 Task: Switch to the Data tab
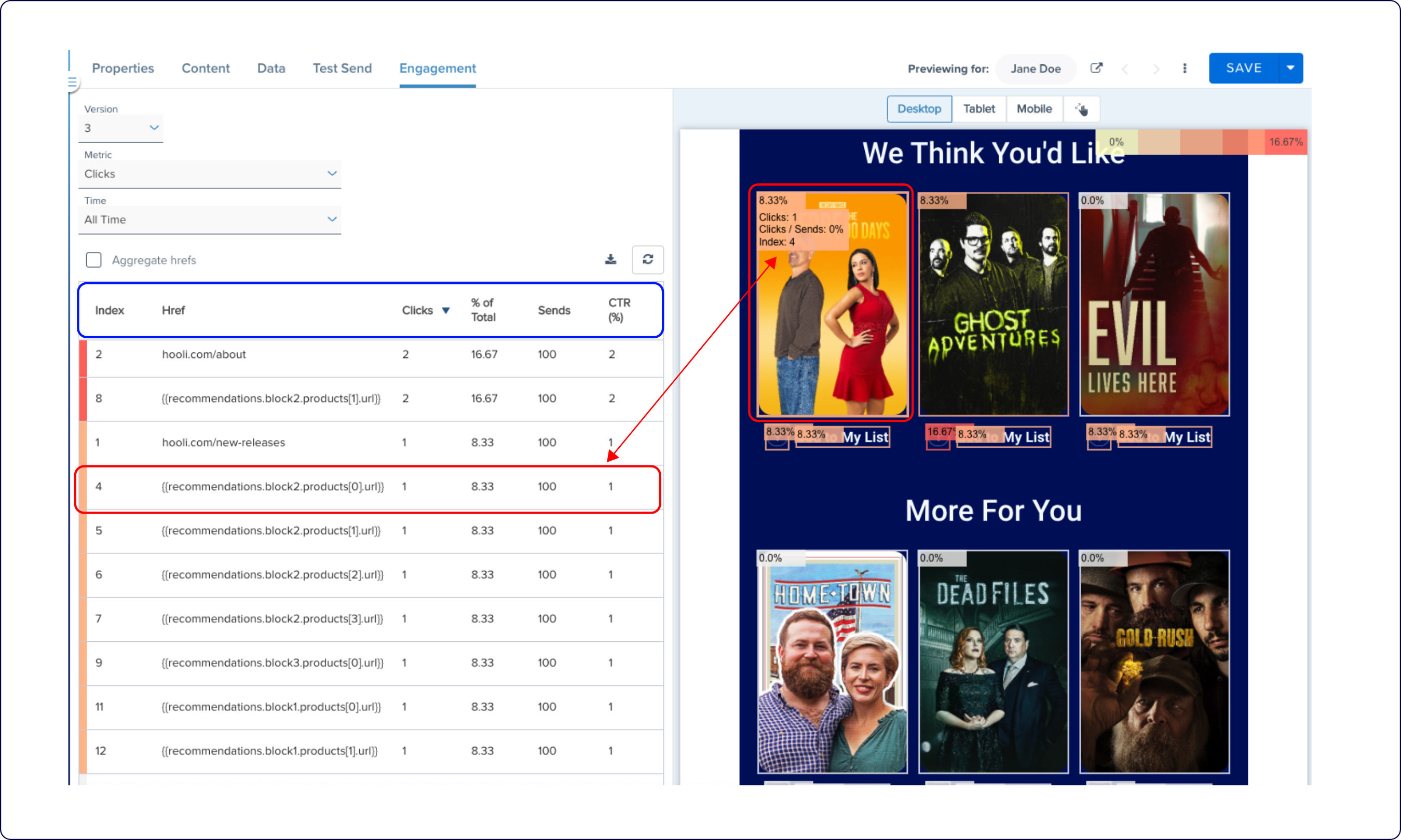point(271,68)
